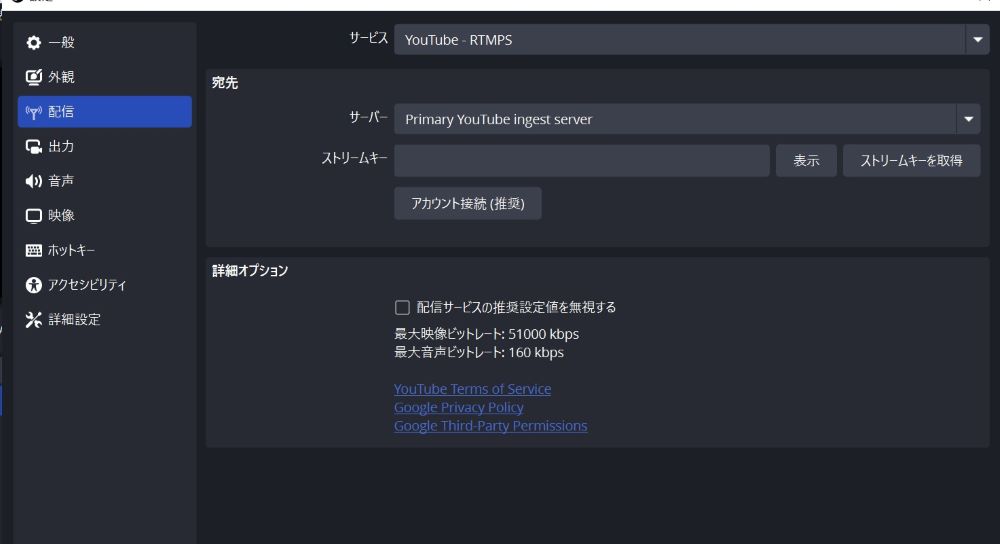Click the keyboard icon beside ホットキー
Screen dimensions: 1000x544
coord(33,250)
